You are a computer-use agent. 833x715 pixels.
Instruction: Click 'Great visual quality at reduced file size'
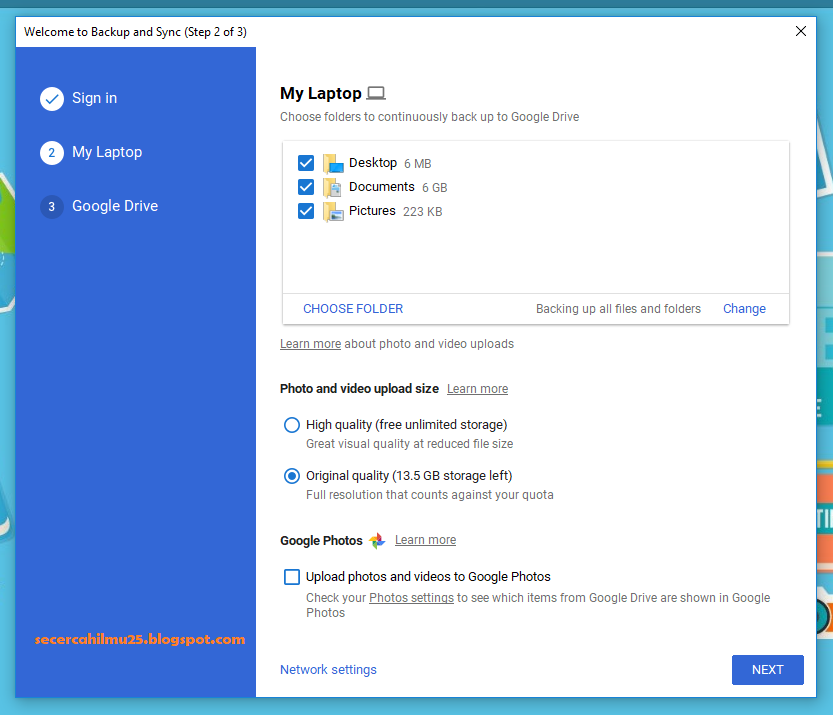(x=410, y=444)
